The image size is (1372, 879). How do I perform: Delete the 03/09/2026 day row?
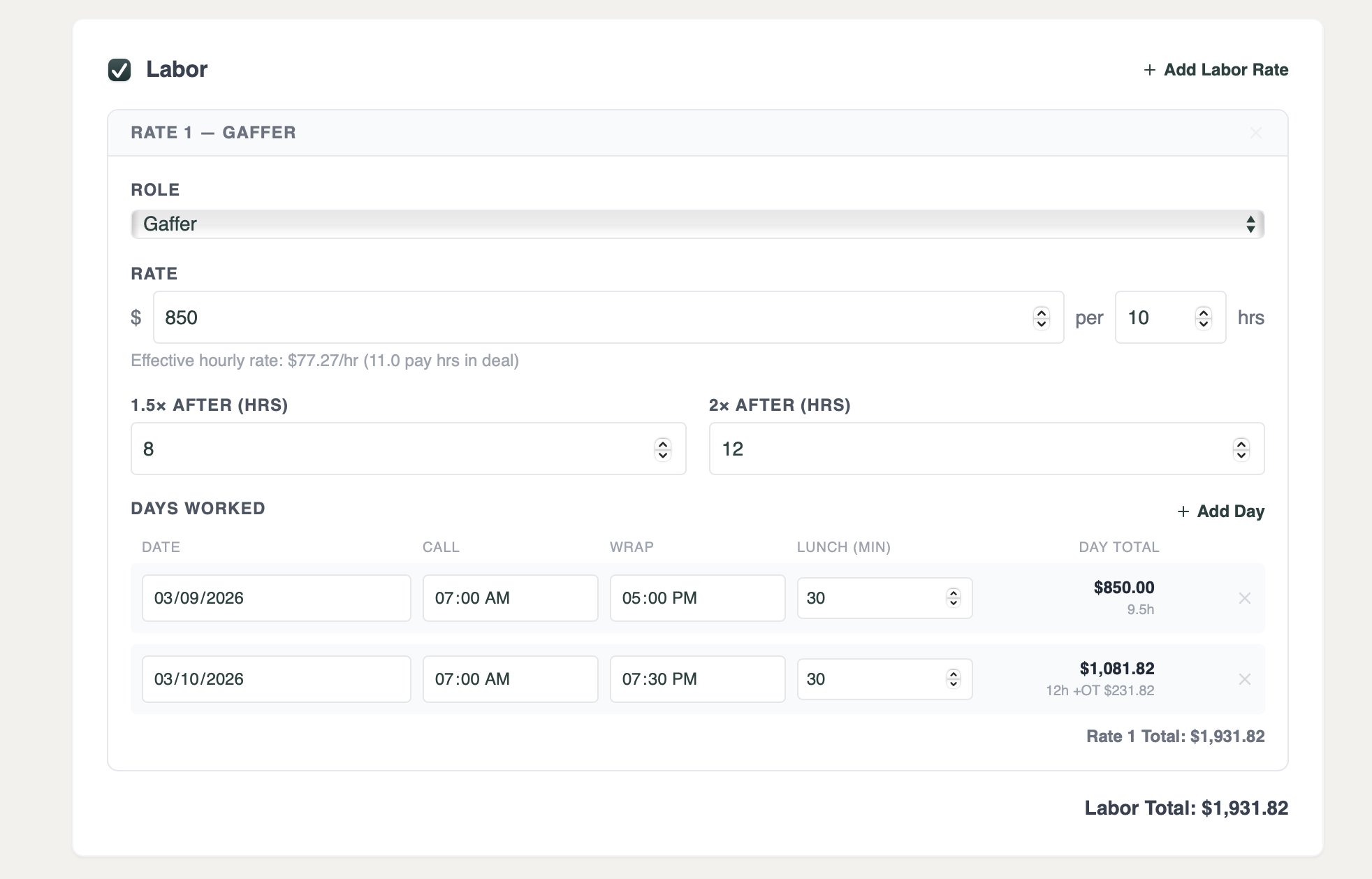click(x=1244, y=598)
